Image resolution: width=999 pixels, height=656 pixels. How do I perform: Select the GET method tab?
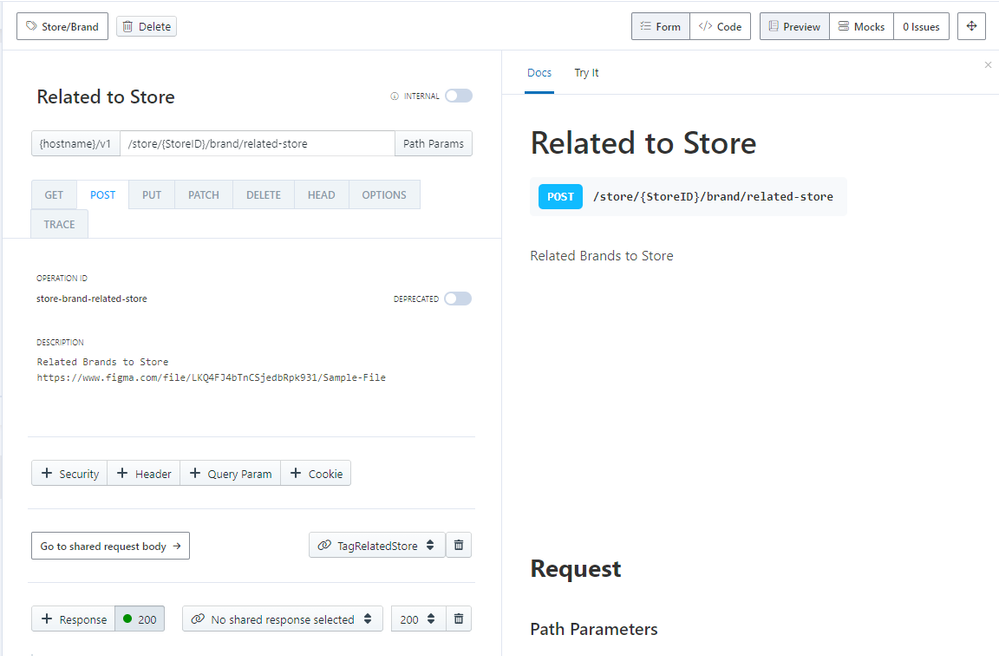54,195
